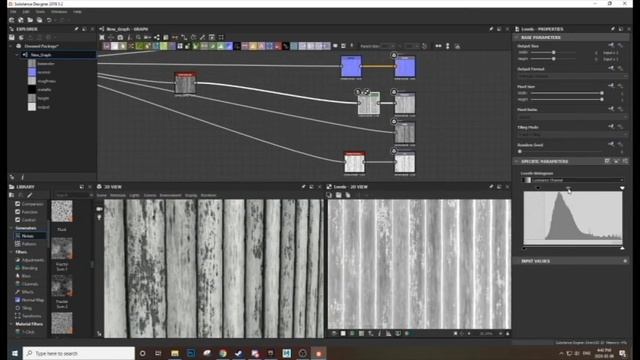The height and width of the screenshot is (360, 640).
Task: Adjust the Pixel Size Width slider
Action: (567, 93)
